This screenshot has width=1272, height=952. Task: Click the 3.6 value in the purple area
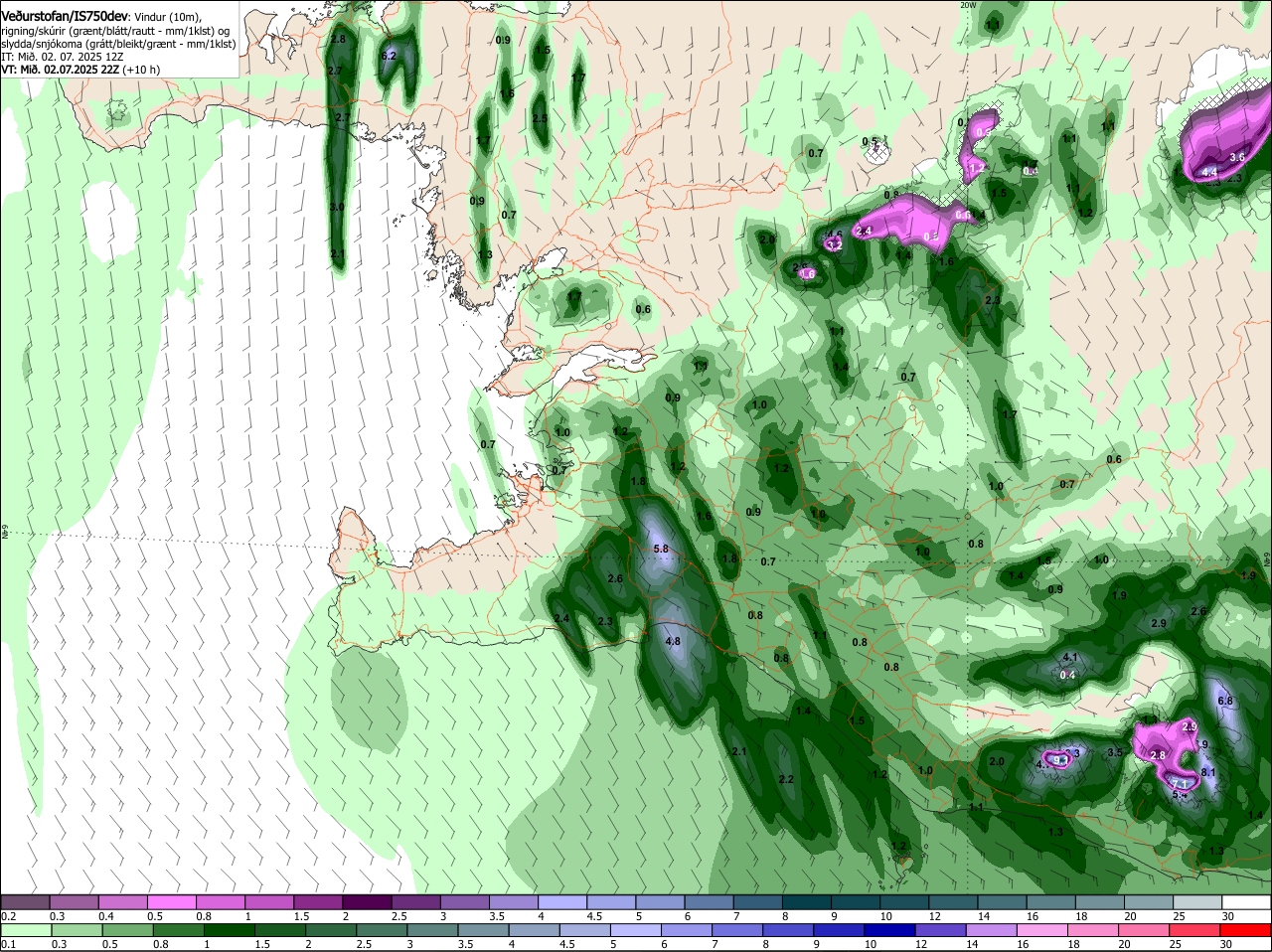click(x=1237, y=157)
